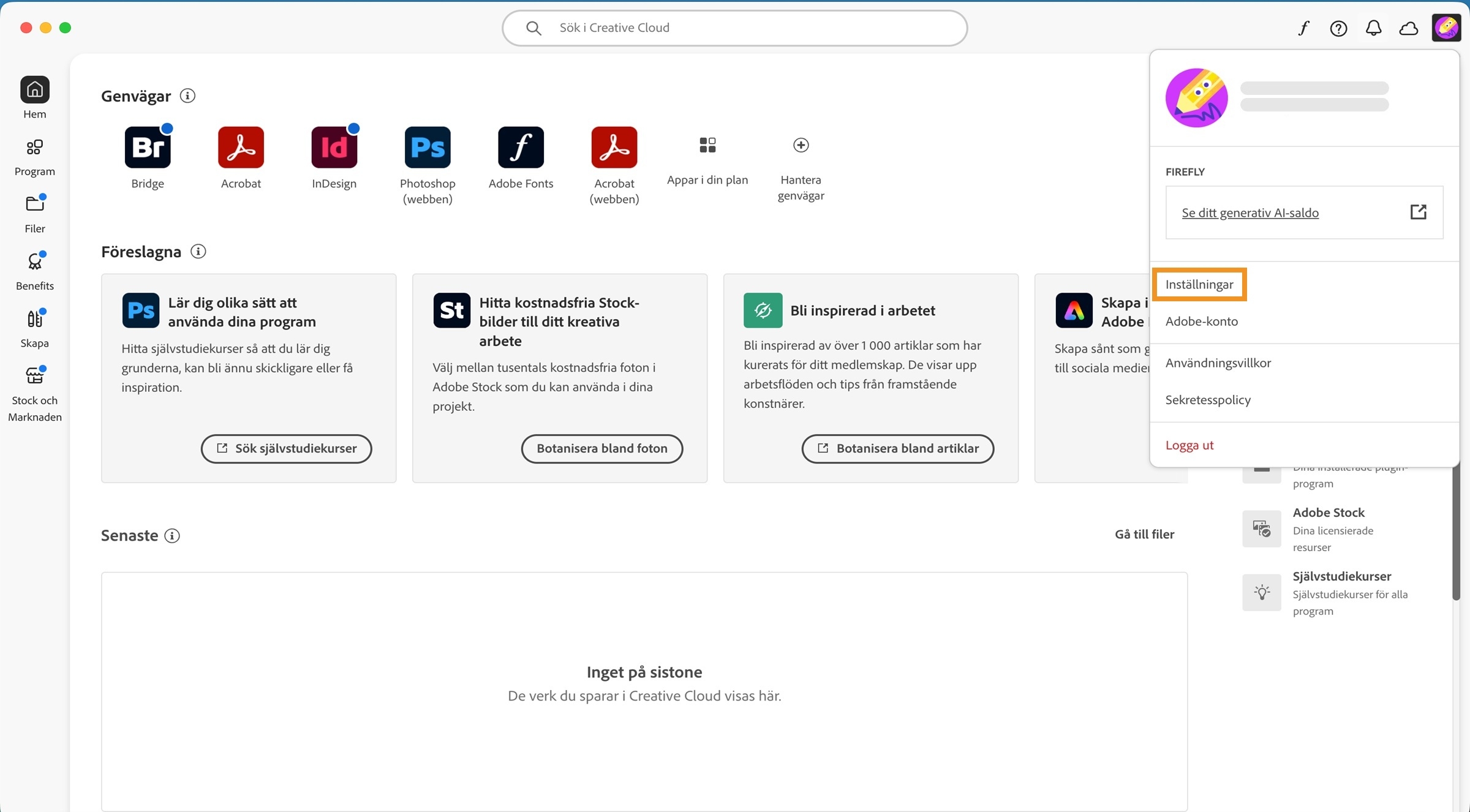
Task: Click Botanisera bland foton
Action: click(601, 448)
